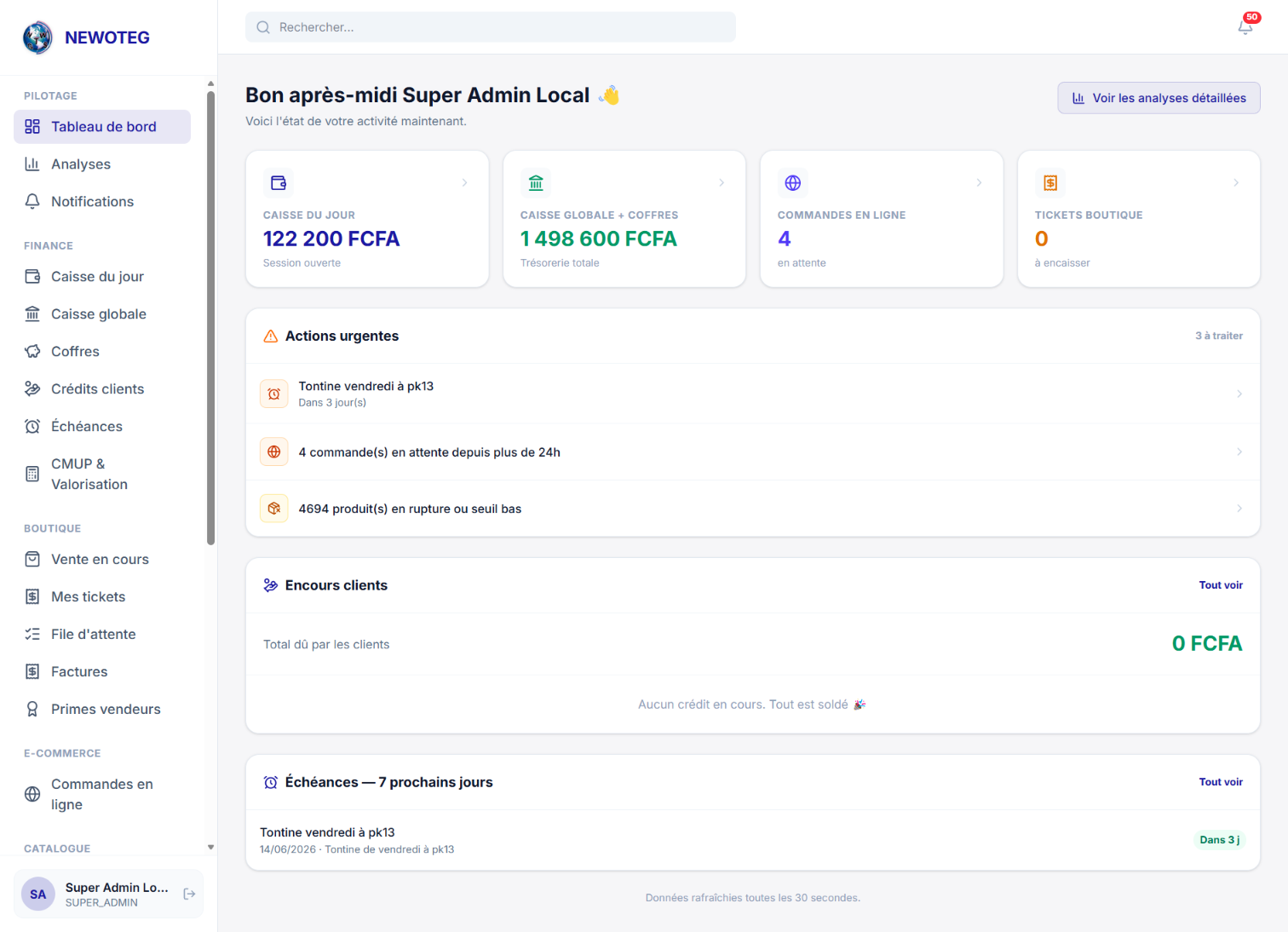1288x932 pixels.
Task: Click the bank icon in Caisse globale card
Action: click(536, 183)
